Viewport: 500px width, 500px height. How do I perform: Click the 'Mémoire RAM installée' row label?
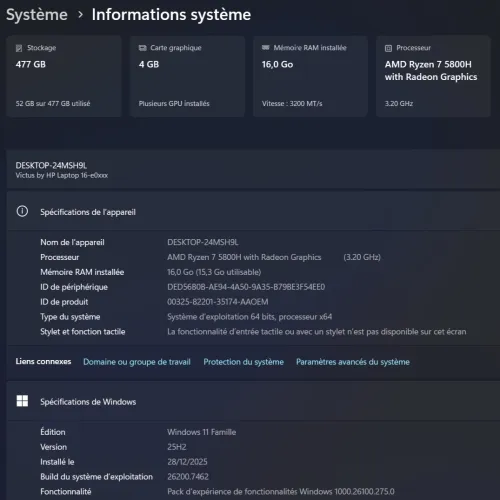point(82,272)
